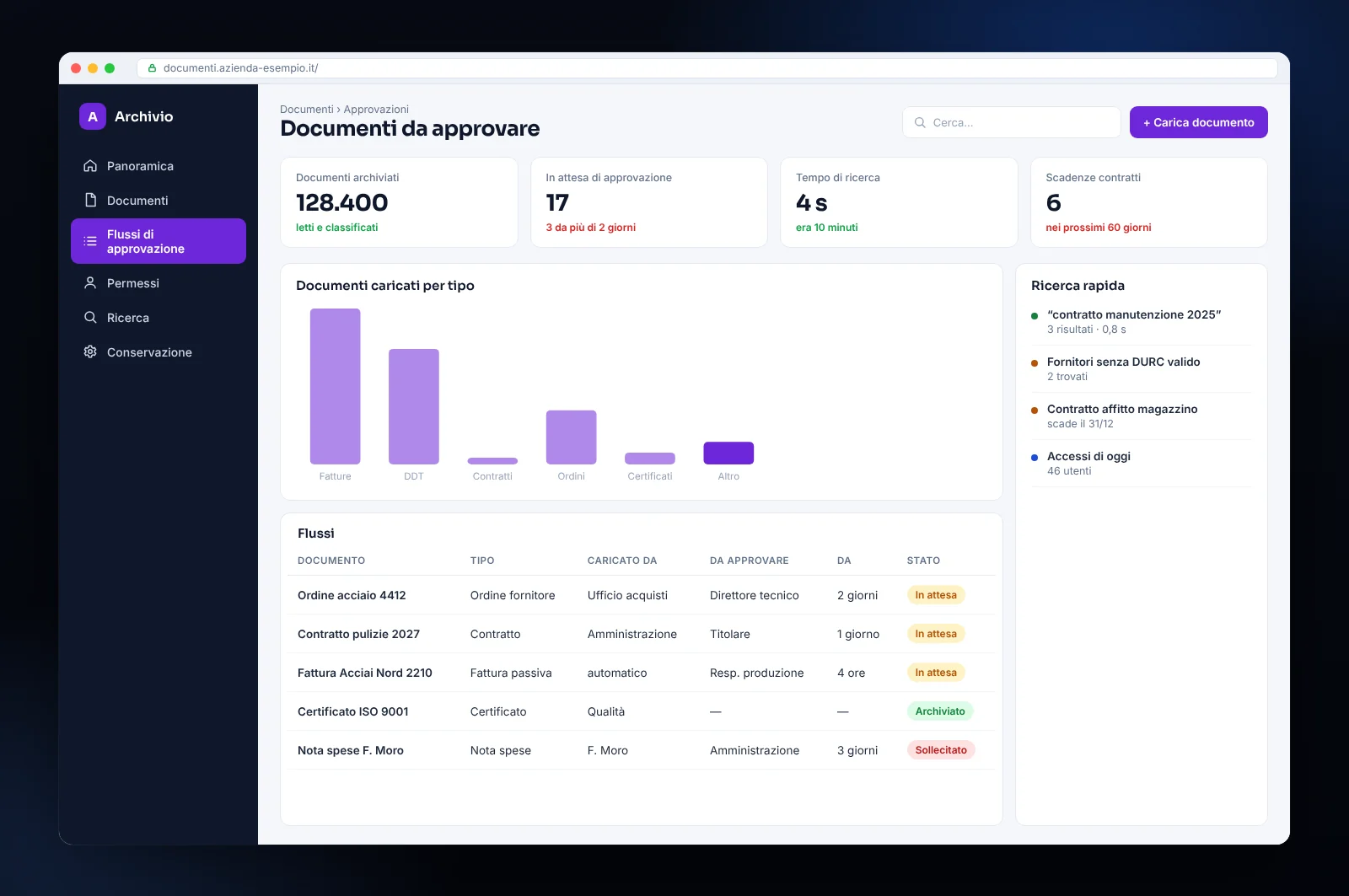Select the Fatture bar in chart

point(335,386)
